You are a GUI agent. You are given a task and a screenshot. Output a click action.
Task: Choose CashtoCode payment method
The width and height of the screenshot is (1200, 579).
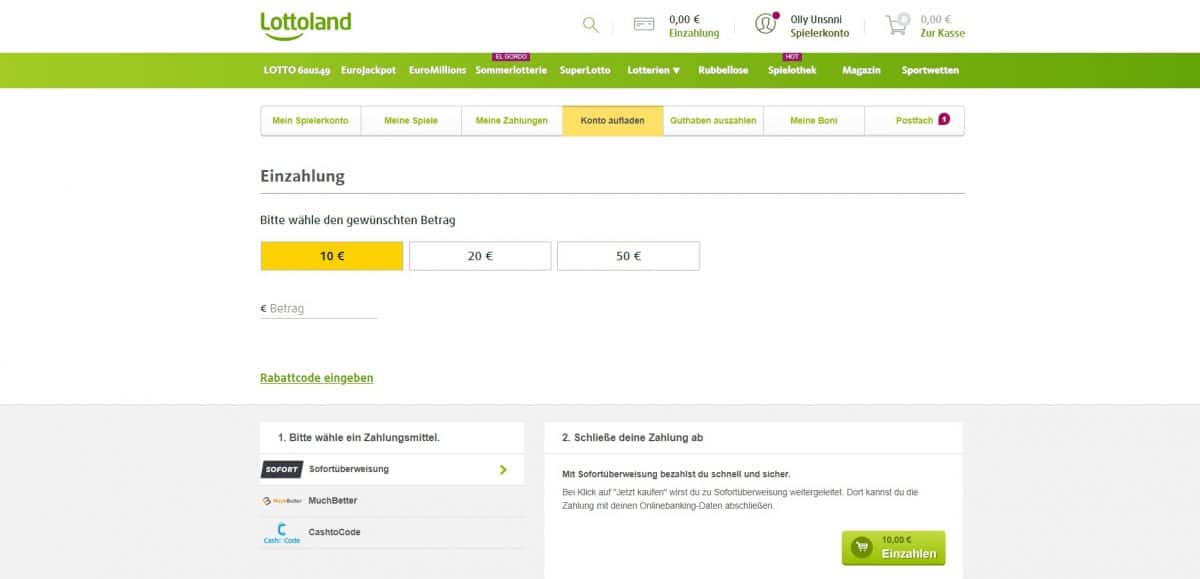click(391, 533)
